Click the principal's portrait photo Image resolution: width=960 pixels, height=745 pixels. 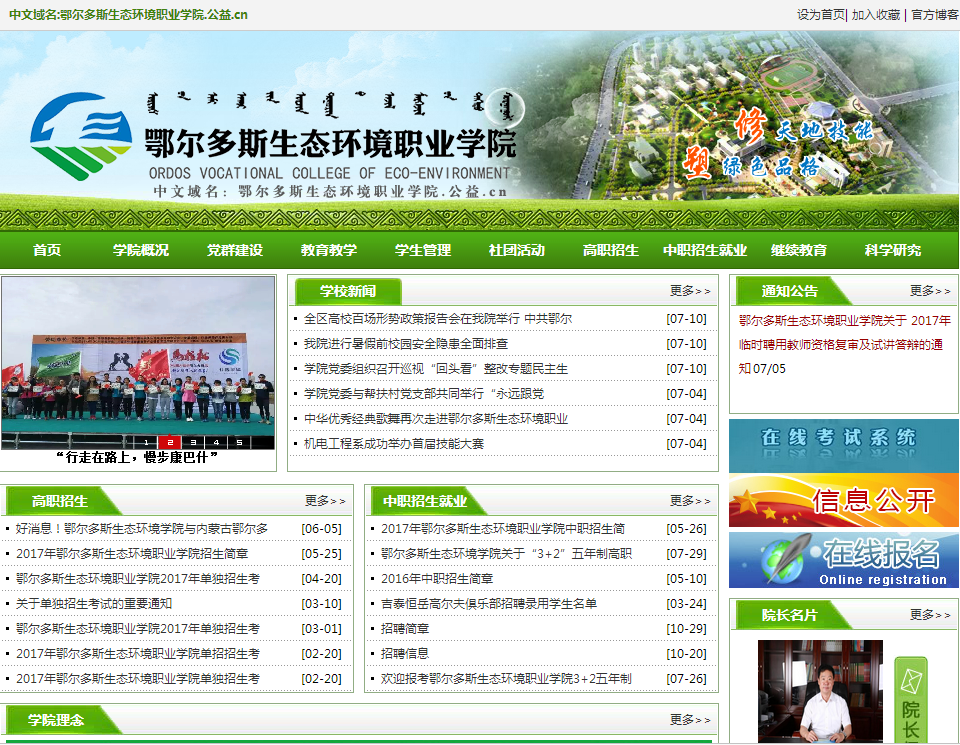[820, 692]
